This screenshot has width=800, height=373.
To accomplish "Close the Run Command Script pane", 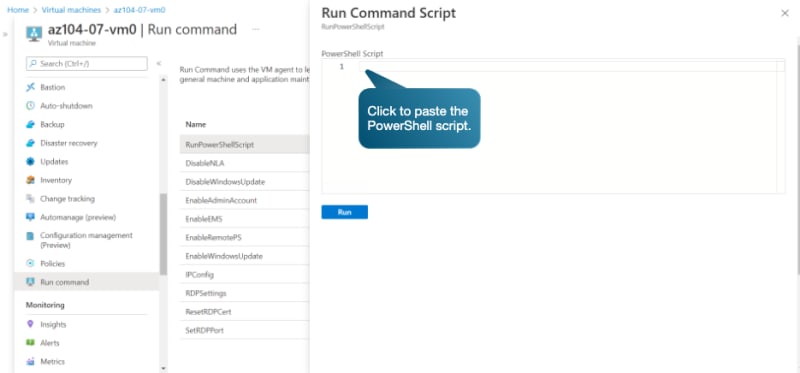I will coord(785,14).
